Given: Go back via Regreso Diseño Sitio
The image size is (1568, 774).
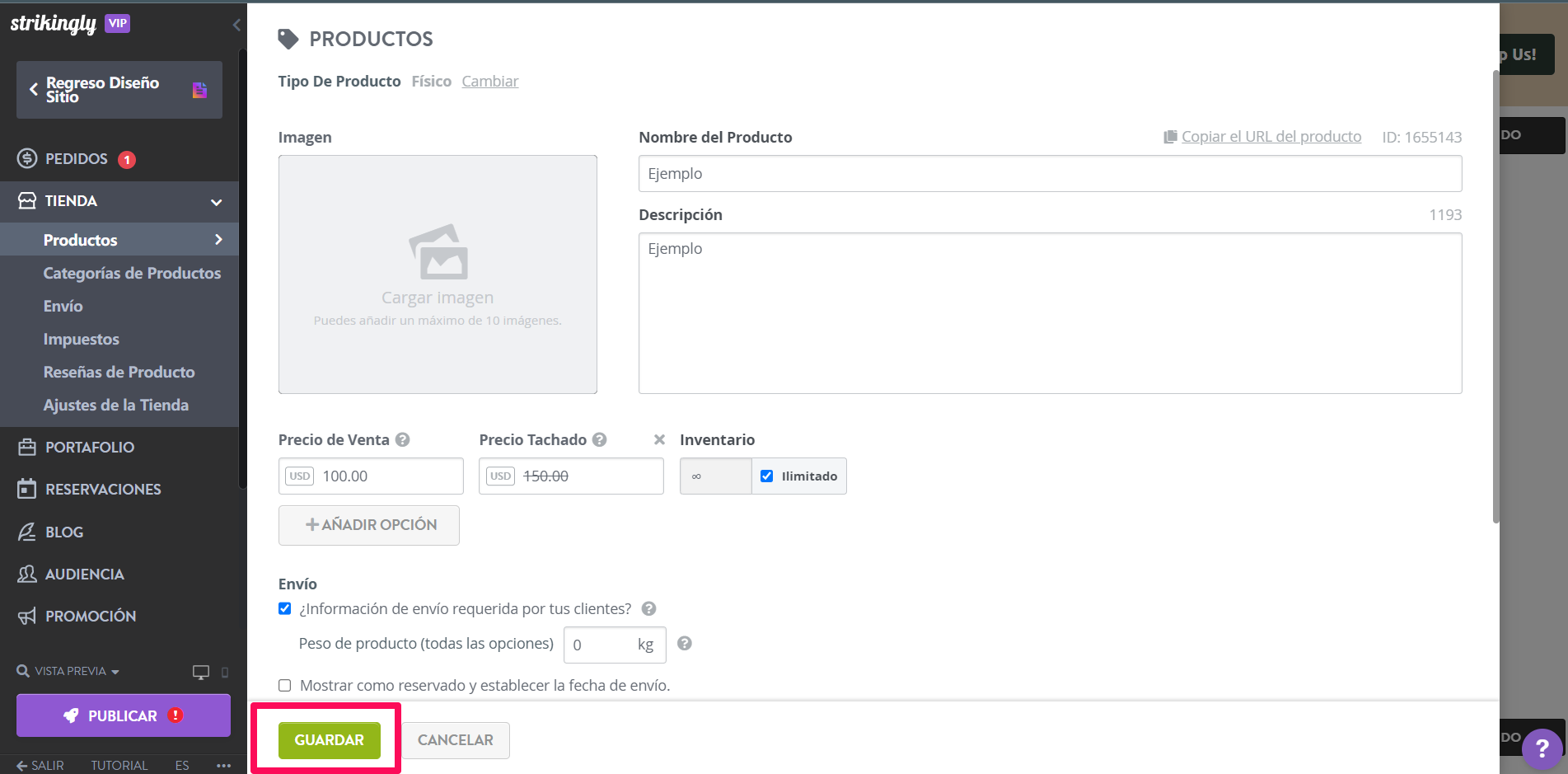Looking at the screenshot, I should point(119,90).
